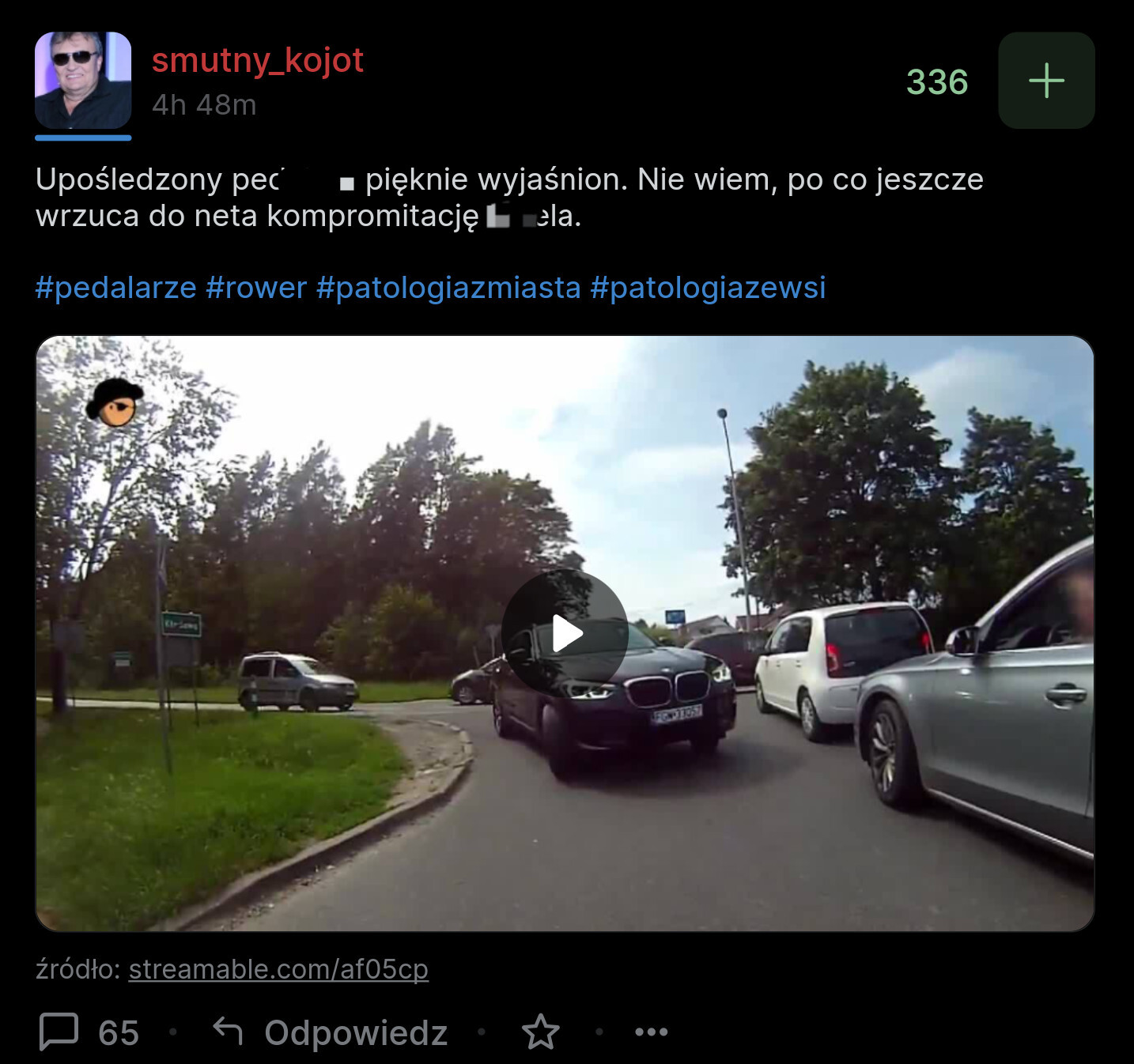
Task: Click the post text starting with Upośledzony
Action: click(x=509, y=197)
